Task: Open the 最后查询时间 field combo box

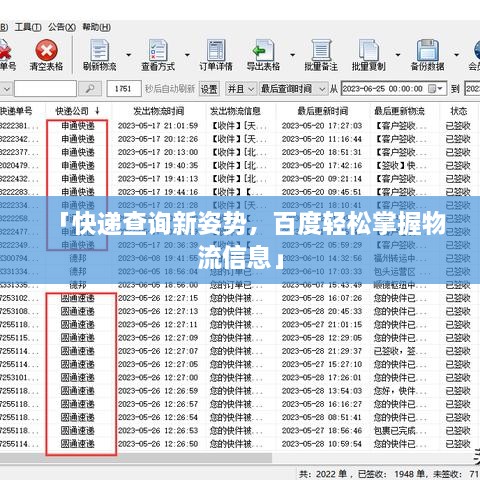Action: coord(293,89)
